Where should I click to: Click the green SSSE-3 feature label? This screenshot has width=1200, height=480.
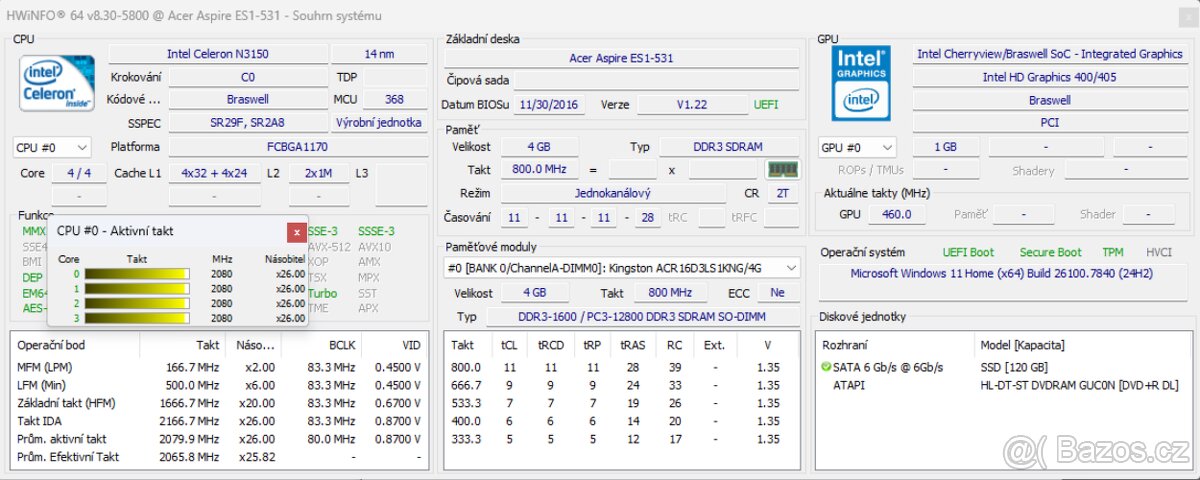click(x=376, y=232)
